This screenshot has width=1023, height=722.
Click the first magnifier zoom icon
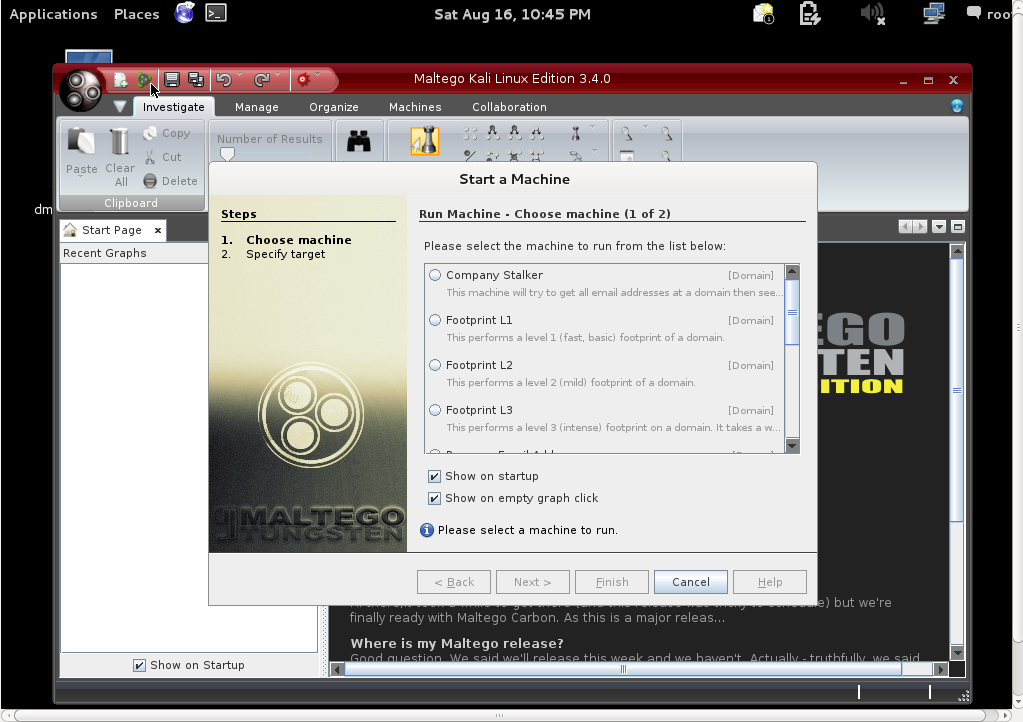pyautogui.click(x=627, y=134)
